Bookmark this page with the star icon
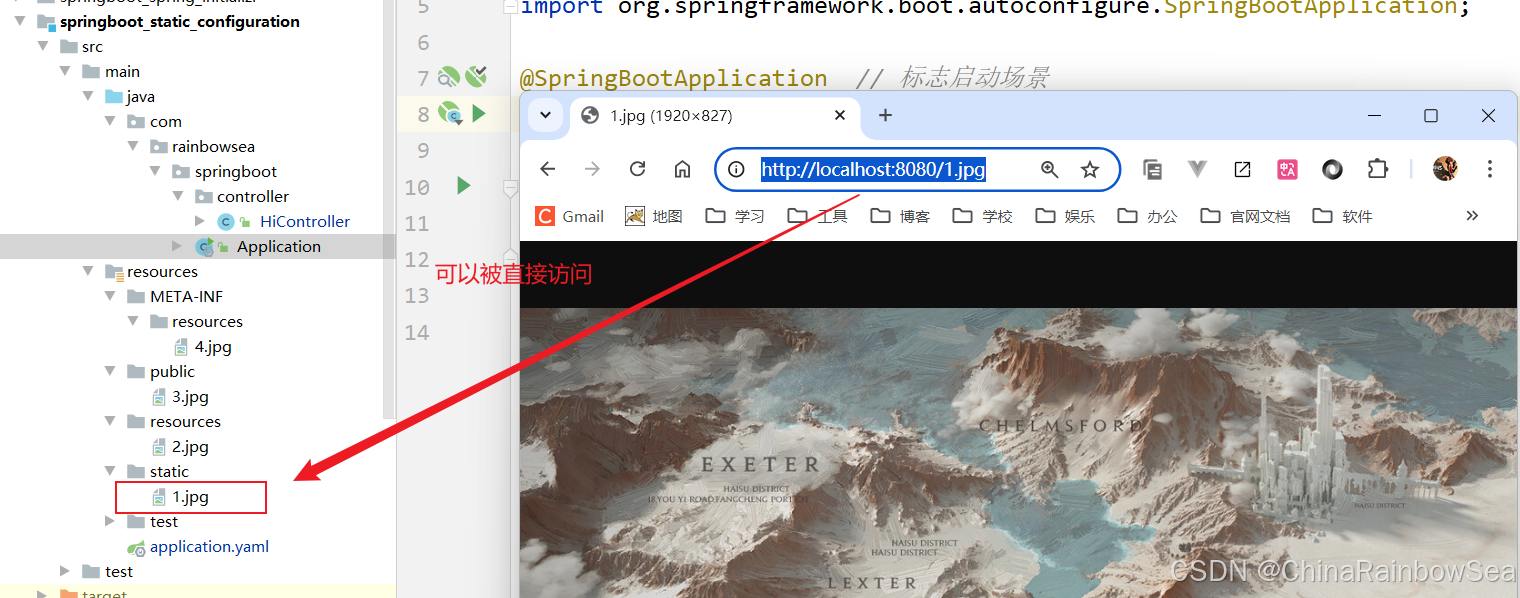Screen dimensions: 1520x598 click(x=1090, y=170)
